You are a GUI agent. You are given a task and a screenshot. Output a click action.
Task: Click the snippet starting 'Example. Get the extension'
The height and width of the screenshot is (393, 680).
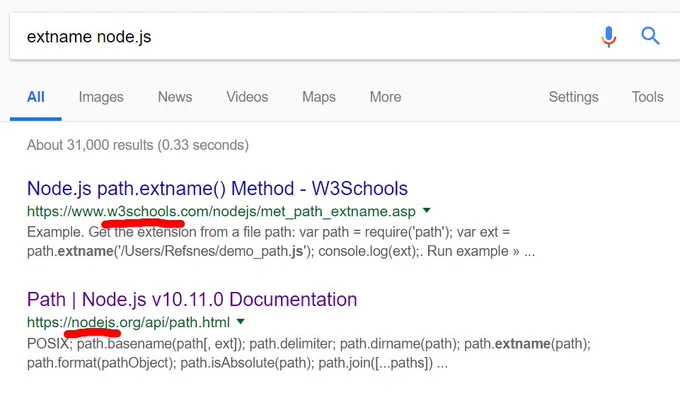[x=281, y=242]
